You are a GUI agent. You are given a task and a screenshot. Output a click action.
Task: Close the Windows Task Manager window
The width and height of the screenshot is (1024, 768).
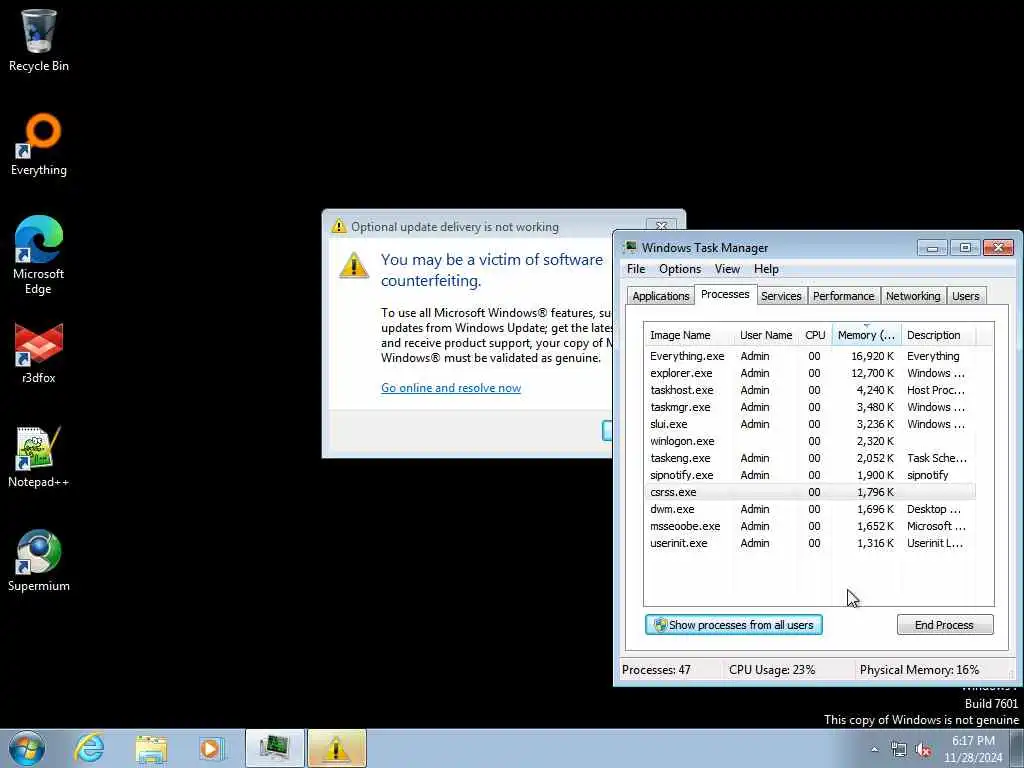[x=998, y=248]
